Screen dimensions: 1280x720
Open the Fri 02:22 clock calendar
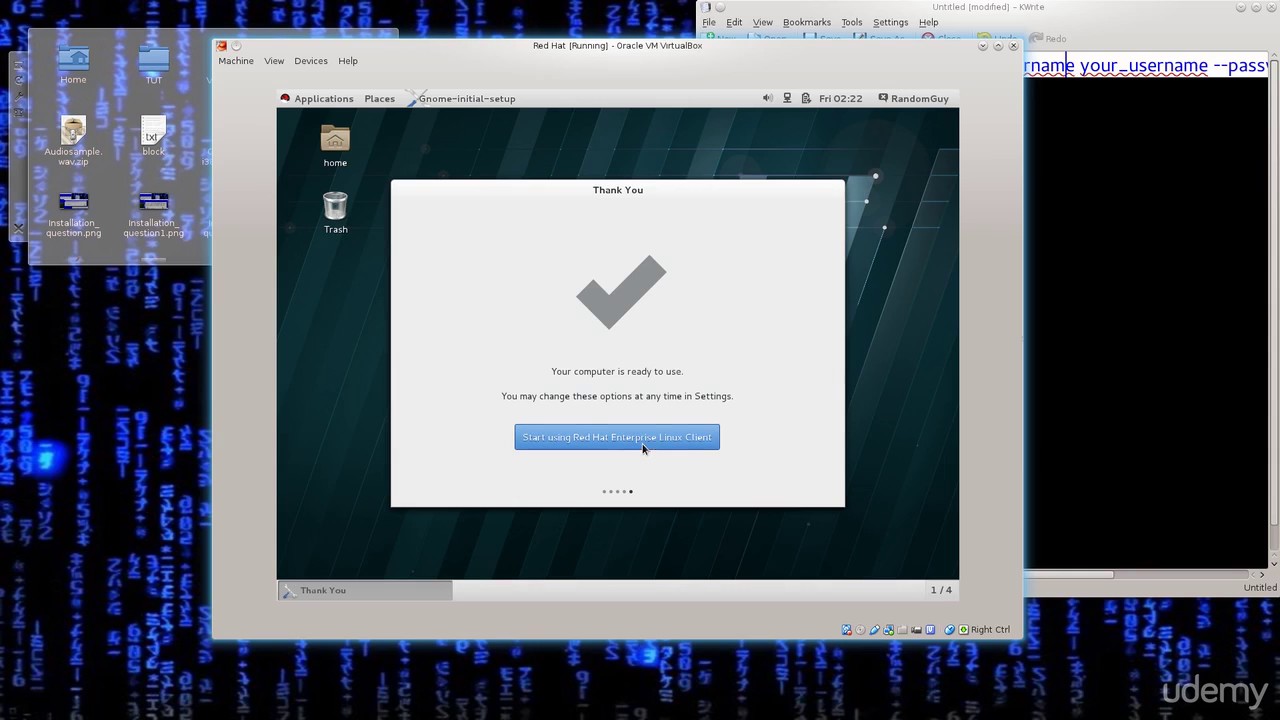tap(840, 98)
